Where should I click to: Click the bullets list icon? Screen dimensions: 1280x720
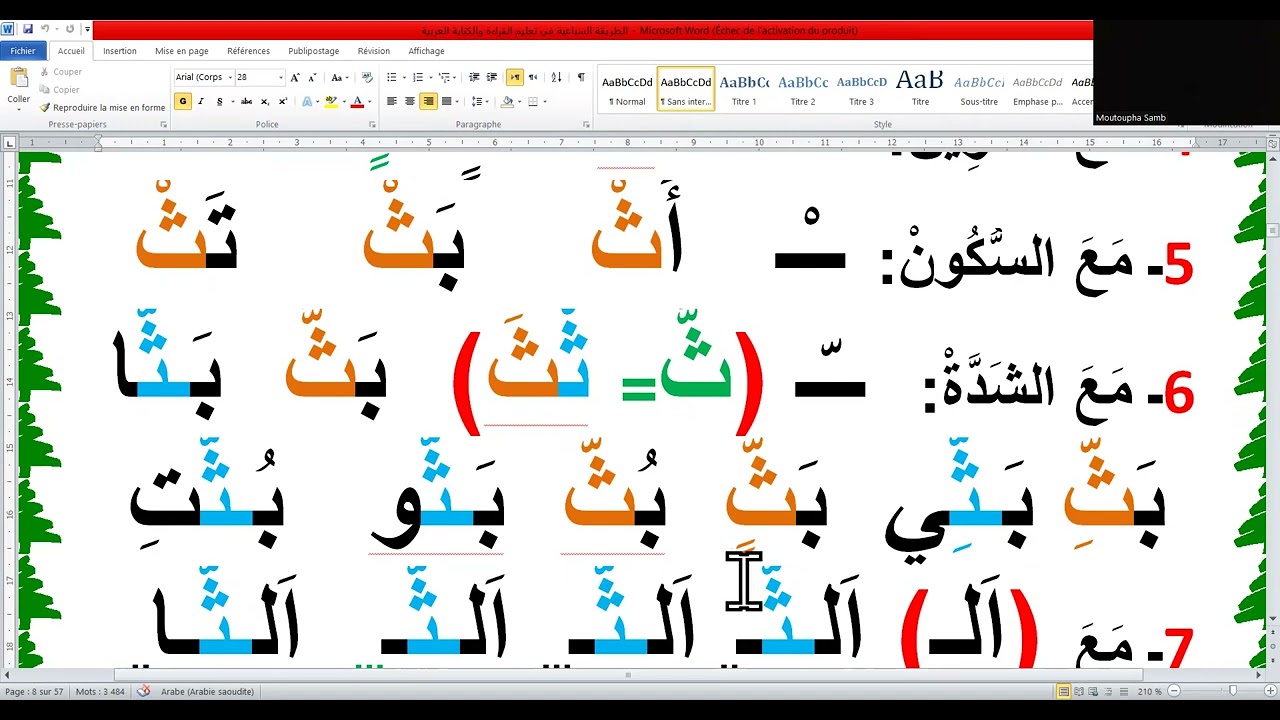click(x=394, y=77)
